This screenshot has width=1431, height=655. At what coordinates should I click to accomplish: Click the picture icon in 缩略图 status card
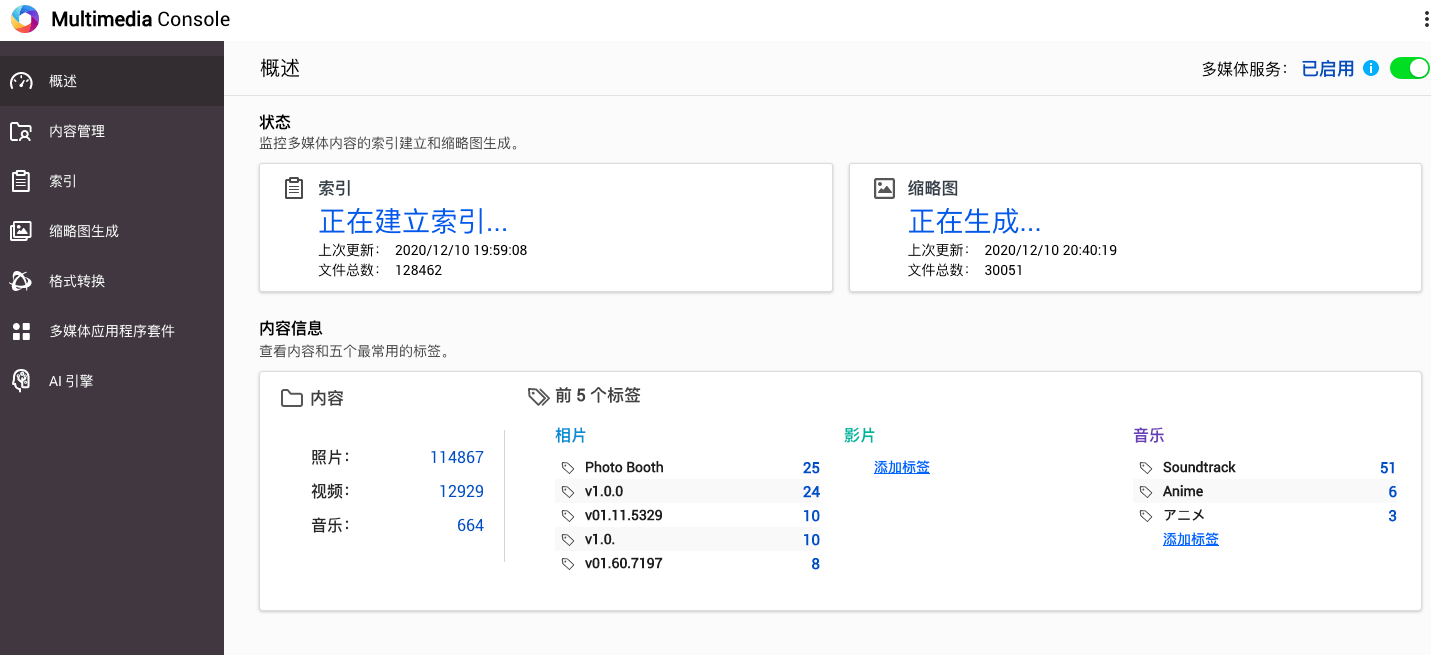(884, 188)
